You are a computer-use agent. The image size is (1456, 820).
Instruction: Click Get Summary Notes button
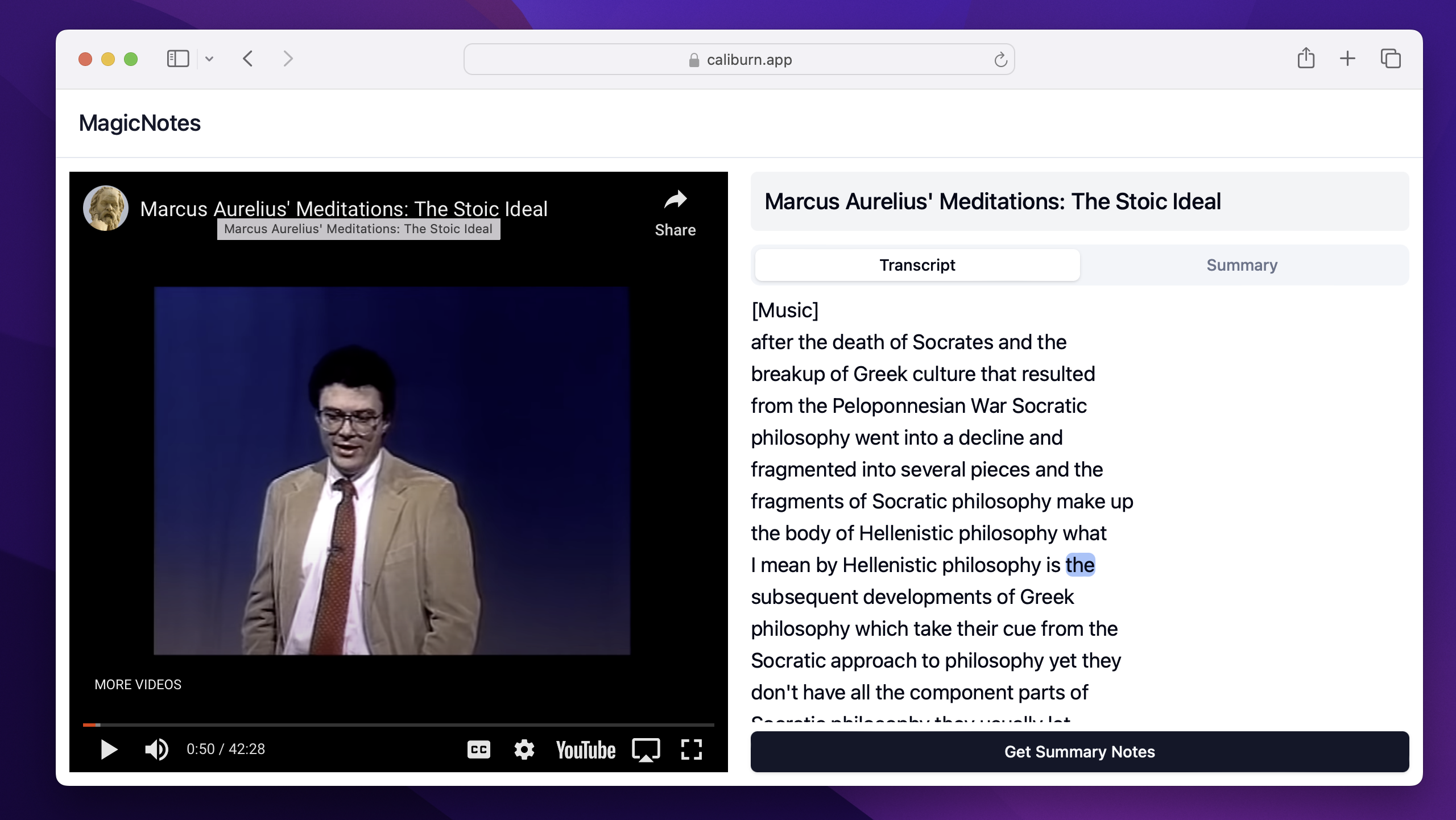(x=1079, y=751)
